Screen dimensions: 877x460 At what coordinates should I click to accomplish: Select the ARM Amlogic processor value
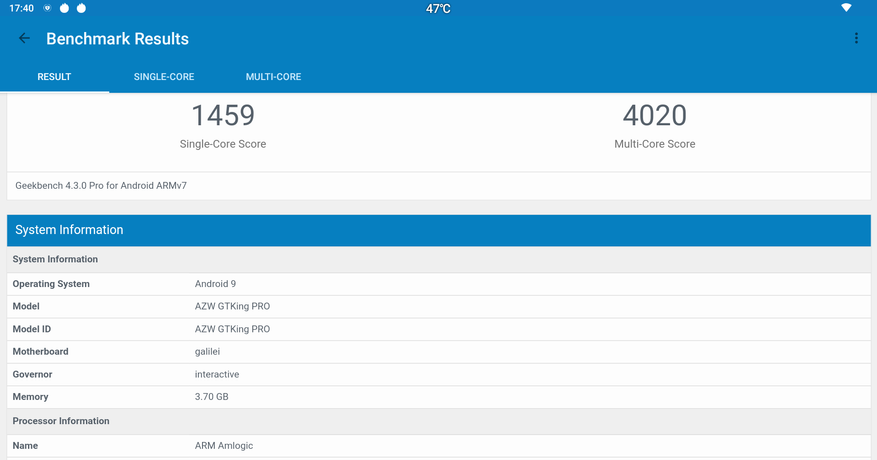[x=224, y=445]
